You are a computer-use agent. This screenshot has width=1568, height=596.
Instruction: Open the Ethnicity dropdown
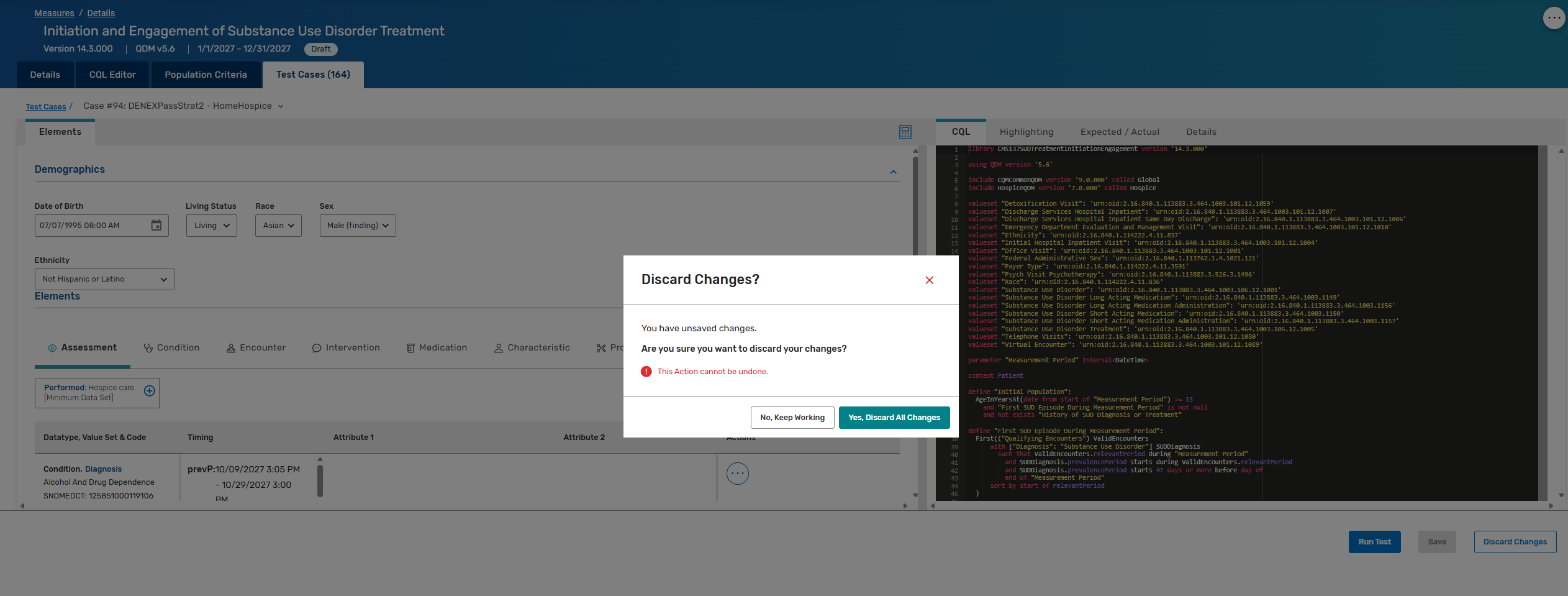click(x=104, y=279)
